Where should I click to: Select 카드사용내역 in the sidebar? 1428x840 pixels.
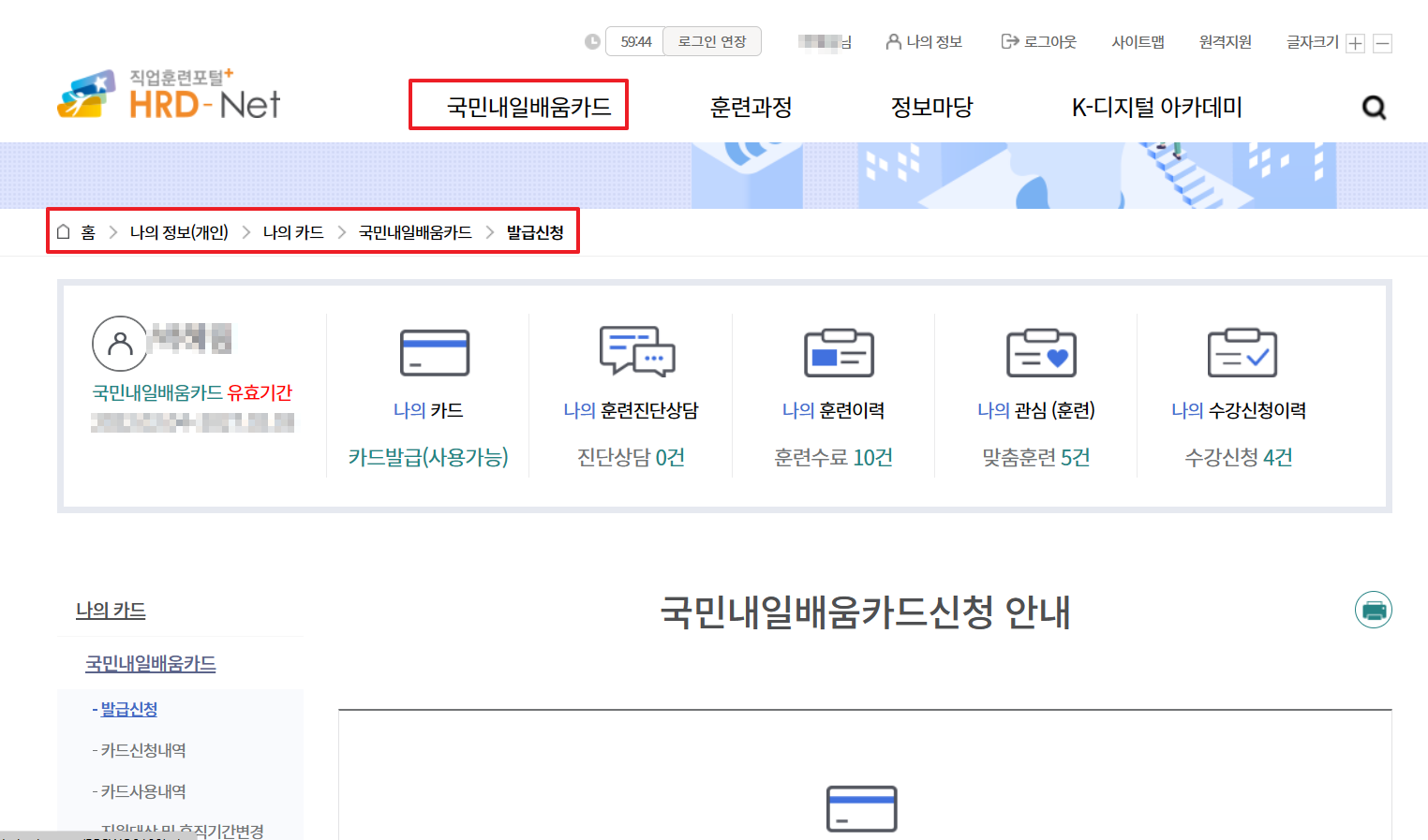coord(143,792)
